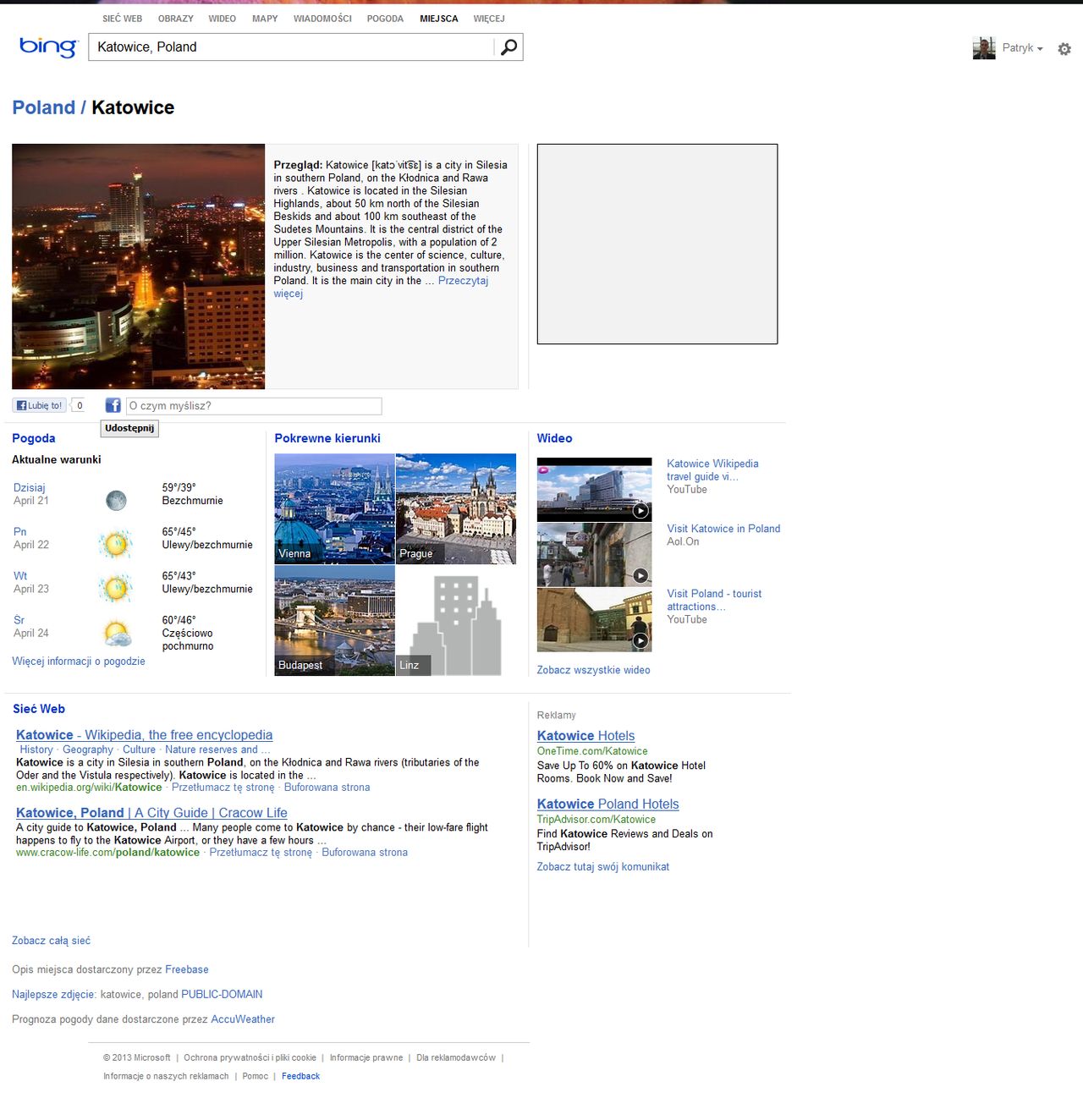Viewport: 1083px width, 1120px height.
Task: Click Buforowana strona under Wikipedia result
Action: coord(327,788)
